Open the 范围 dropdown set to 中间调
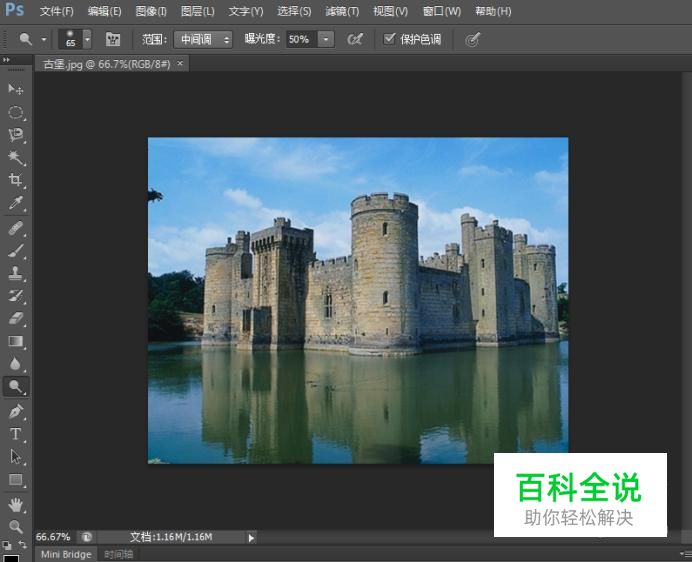 click(x=203, y=39)
